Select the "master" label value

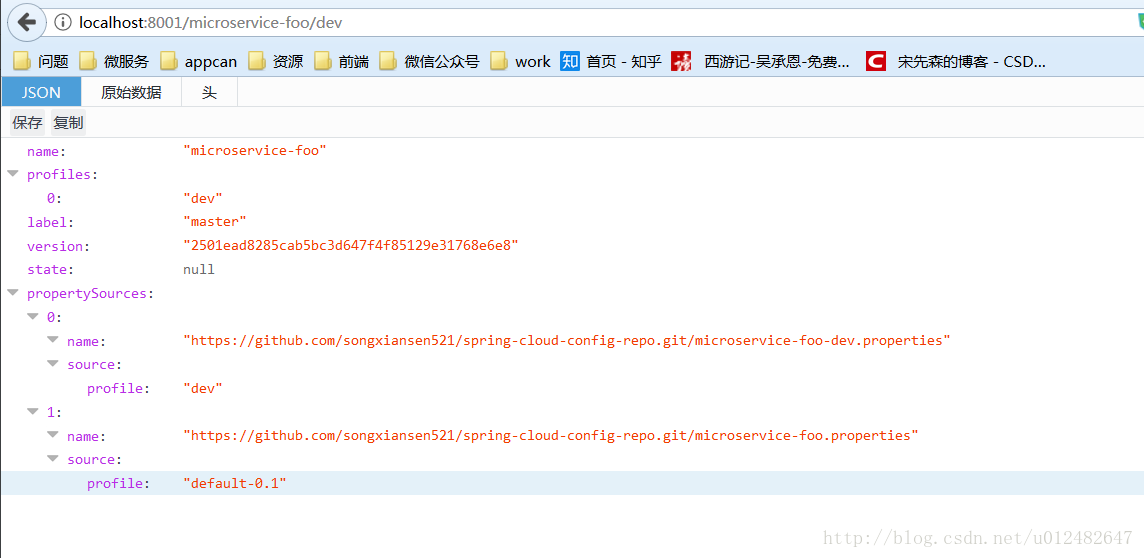[215, 222]
